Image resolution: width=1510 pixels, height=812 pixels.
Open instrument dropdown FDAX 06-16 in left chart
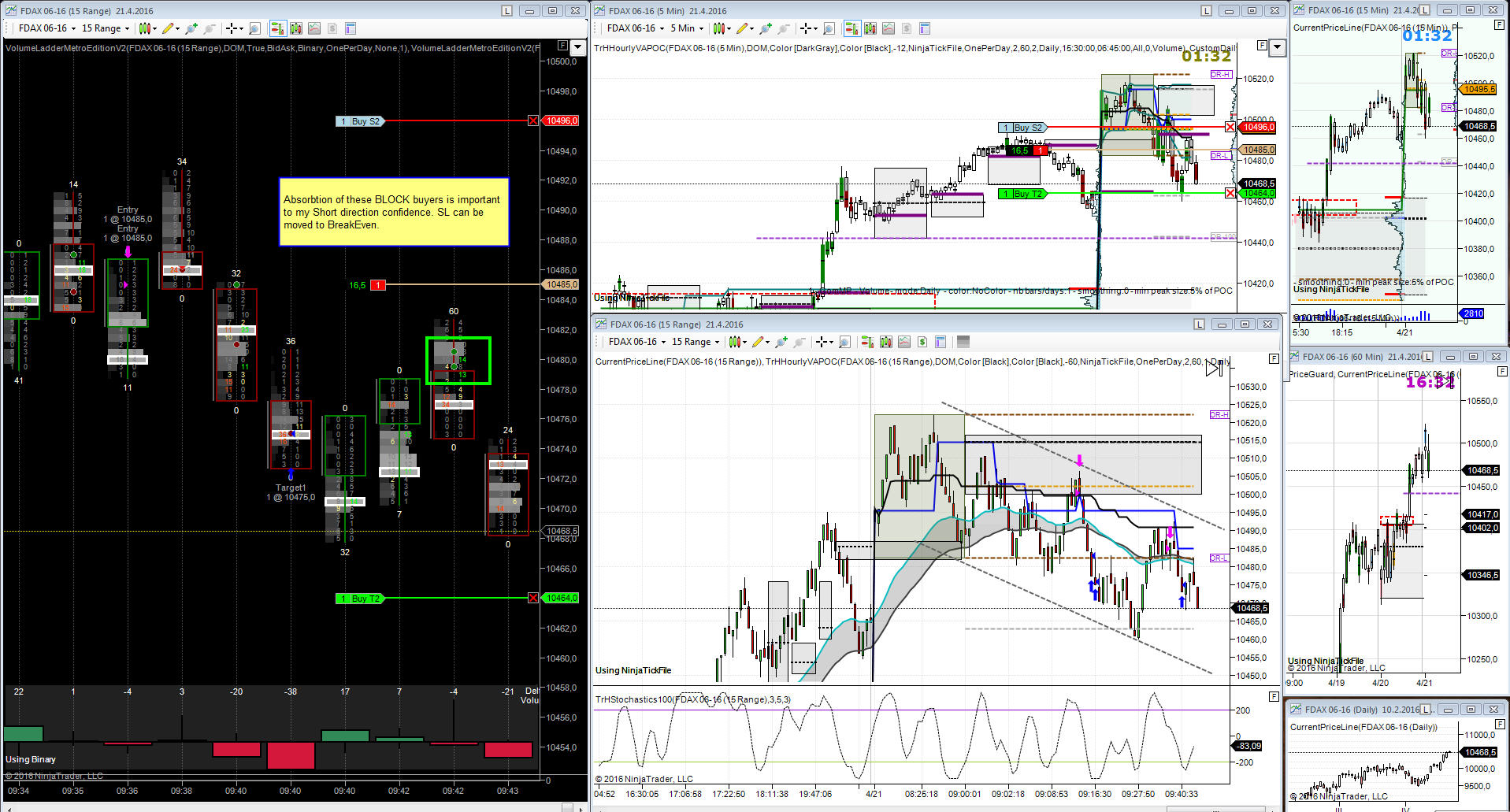(47, 28)
